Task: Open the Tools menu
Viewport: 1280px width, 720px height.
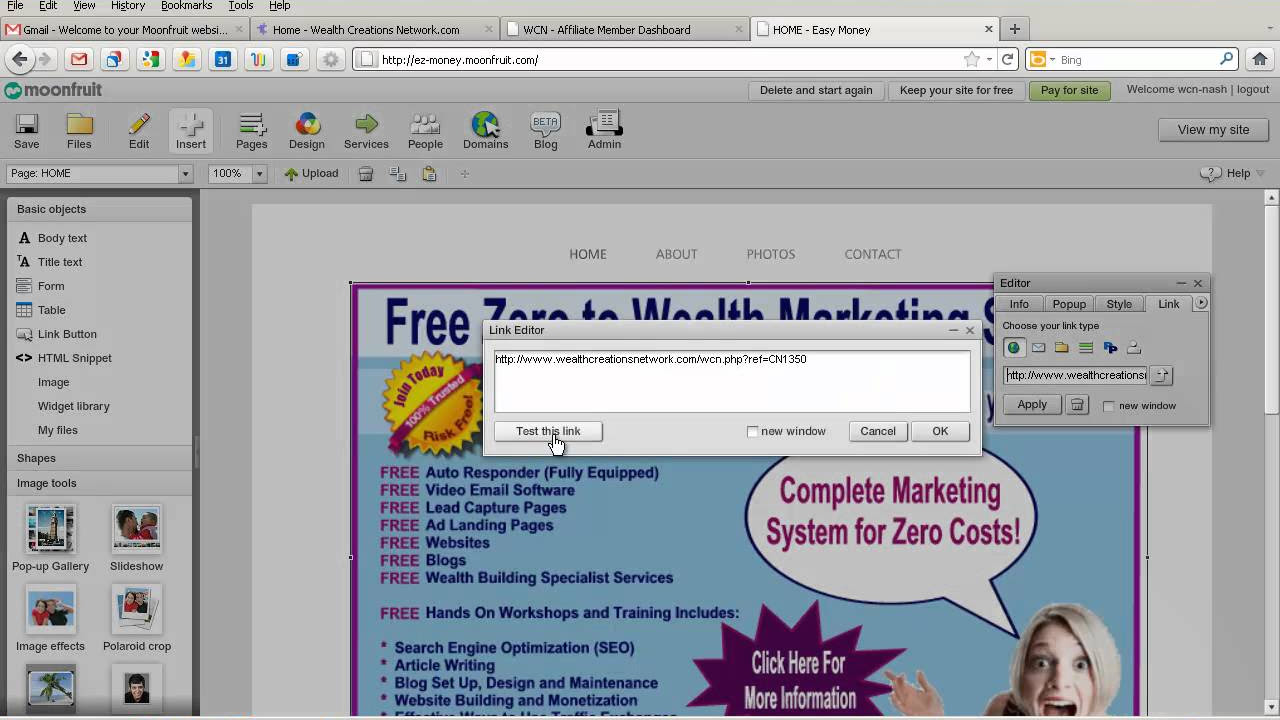Action: tap(241, 6)
